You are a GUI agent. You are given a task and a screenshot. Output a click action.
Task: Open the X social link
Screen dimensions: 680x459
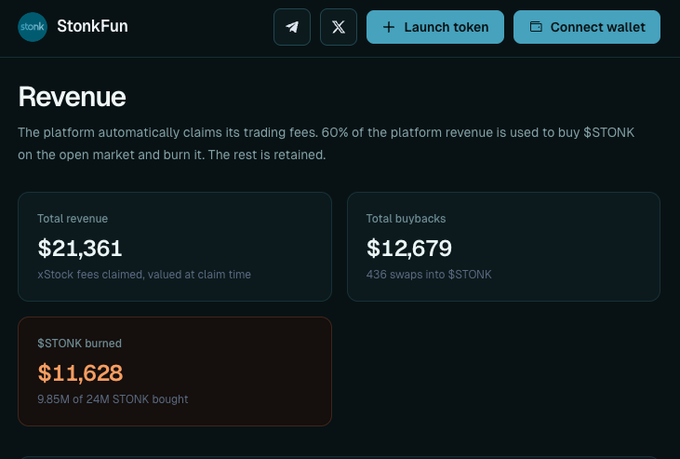[x=338, y=27]
